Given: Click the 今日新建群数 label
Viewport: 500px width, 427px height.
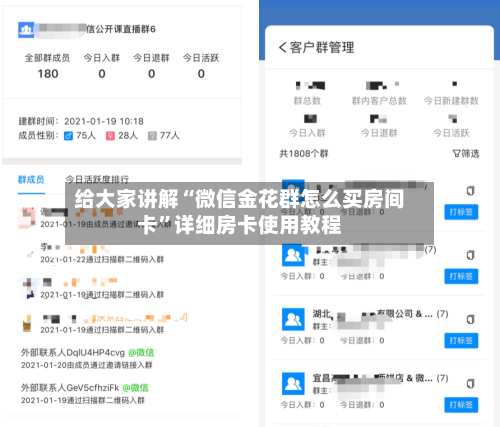Looking at the screenshot, I should click(451, 101).
